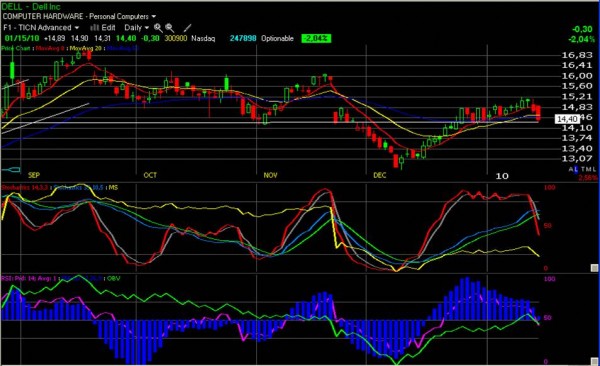Click the 16,83 price axis label
Viewport: 600px width, 366px height.
pyautogui.click(x=577, y=55)
